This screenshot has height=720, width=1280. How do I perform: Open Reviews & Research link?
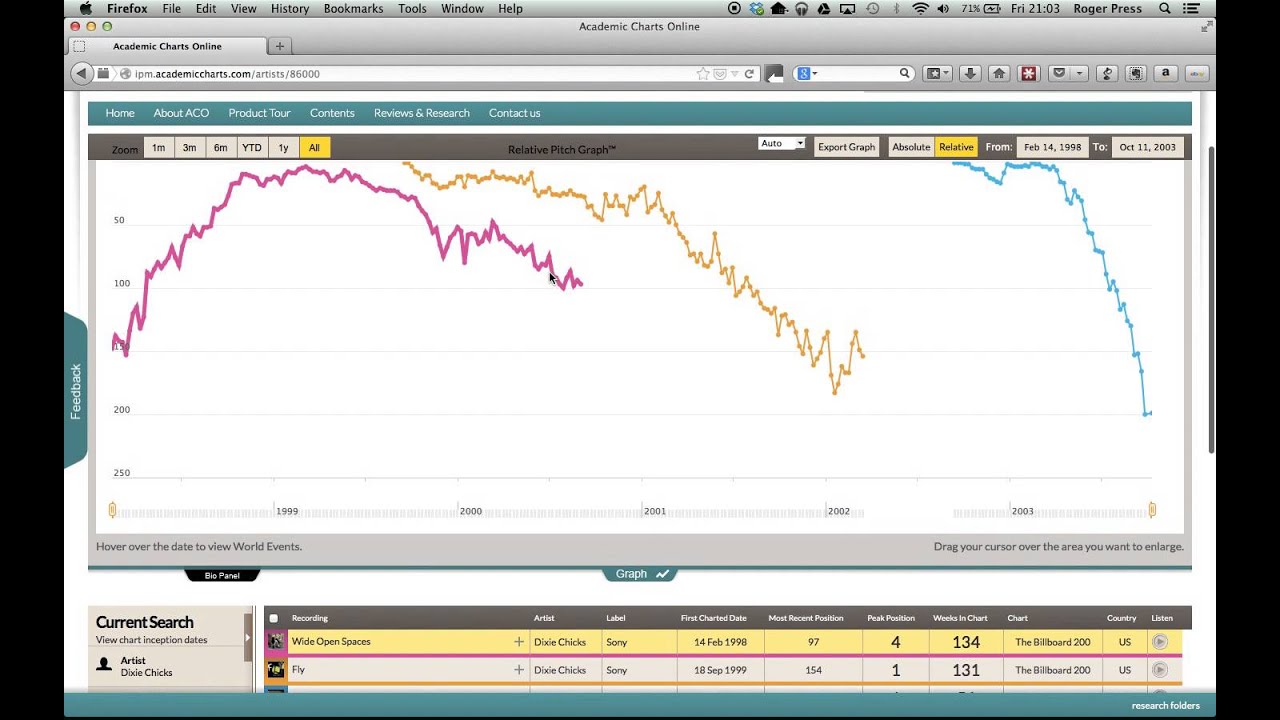pos(421,113)
